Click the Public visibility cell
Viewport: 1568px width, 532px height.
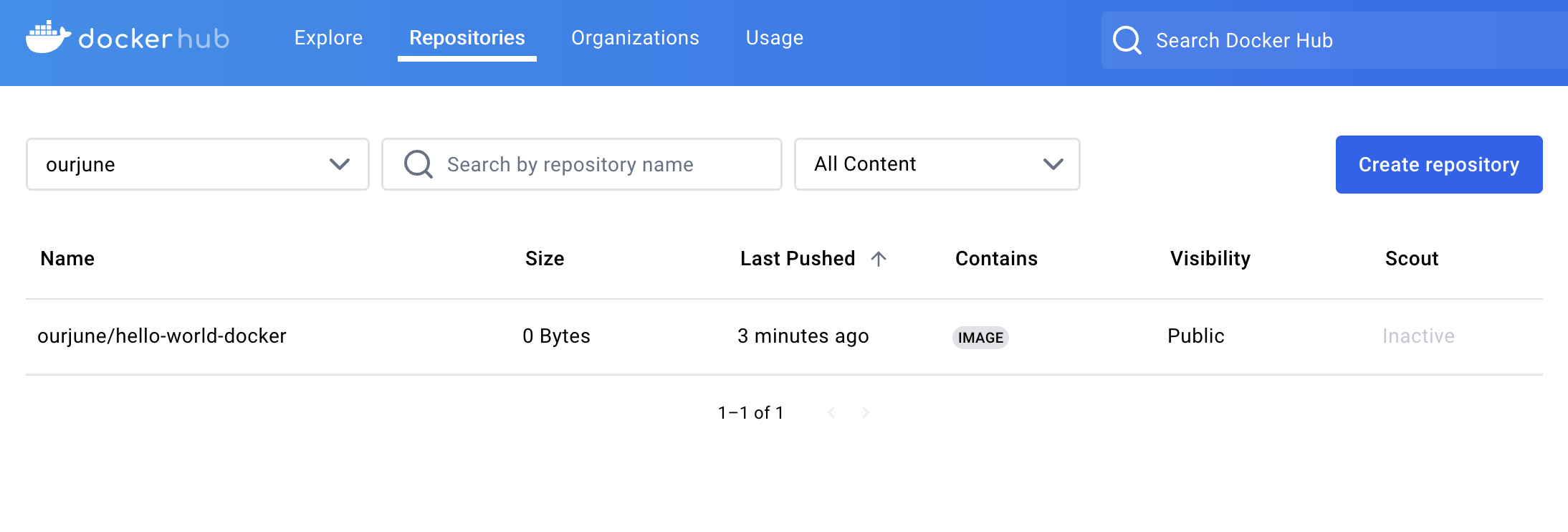[1196, 336]
